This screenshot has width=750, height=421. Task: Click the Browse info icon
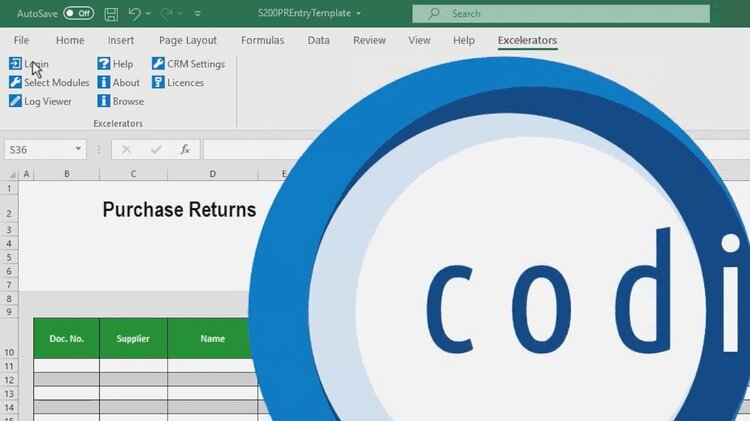click(x=104, y=101)
